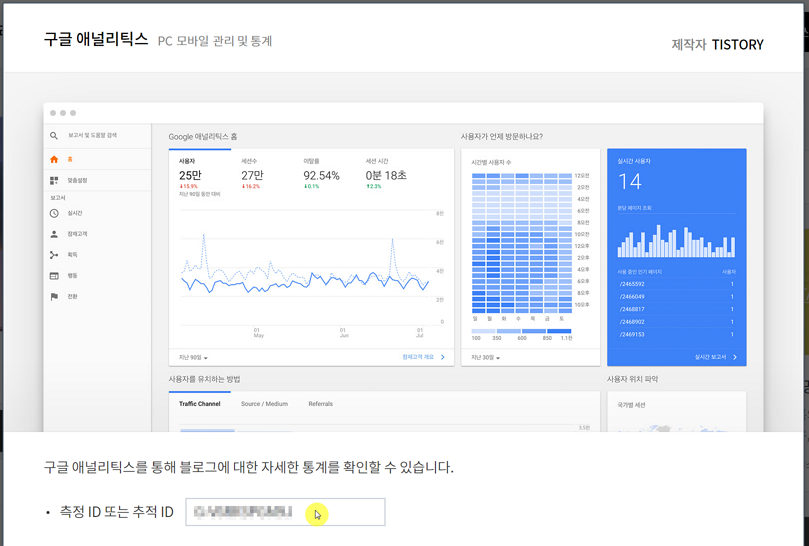The image size is (809, 546).
Task: Click page path /2466049 in realtime list
Action: click(632, 297)
